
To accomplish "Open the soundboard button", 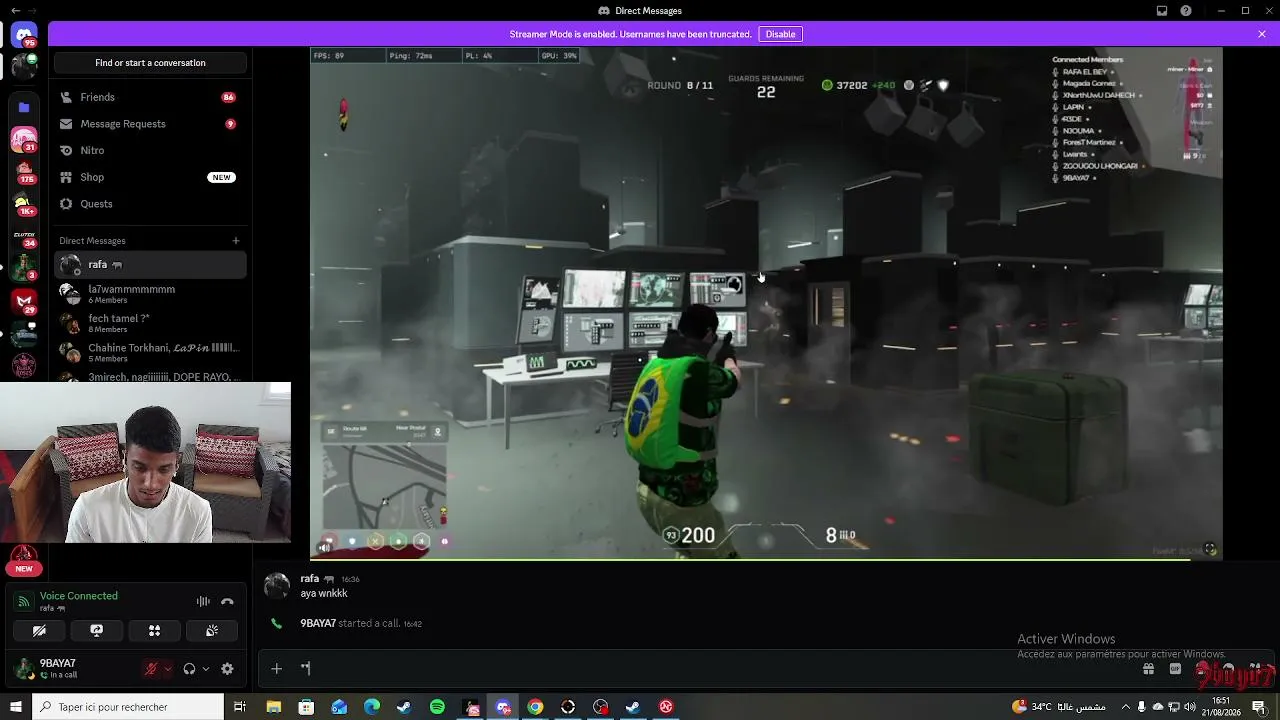I will click(x=212, y=631).
